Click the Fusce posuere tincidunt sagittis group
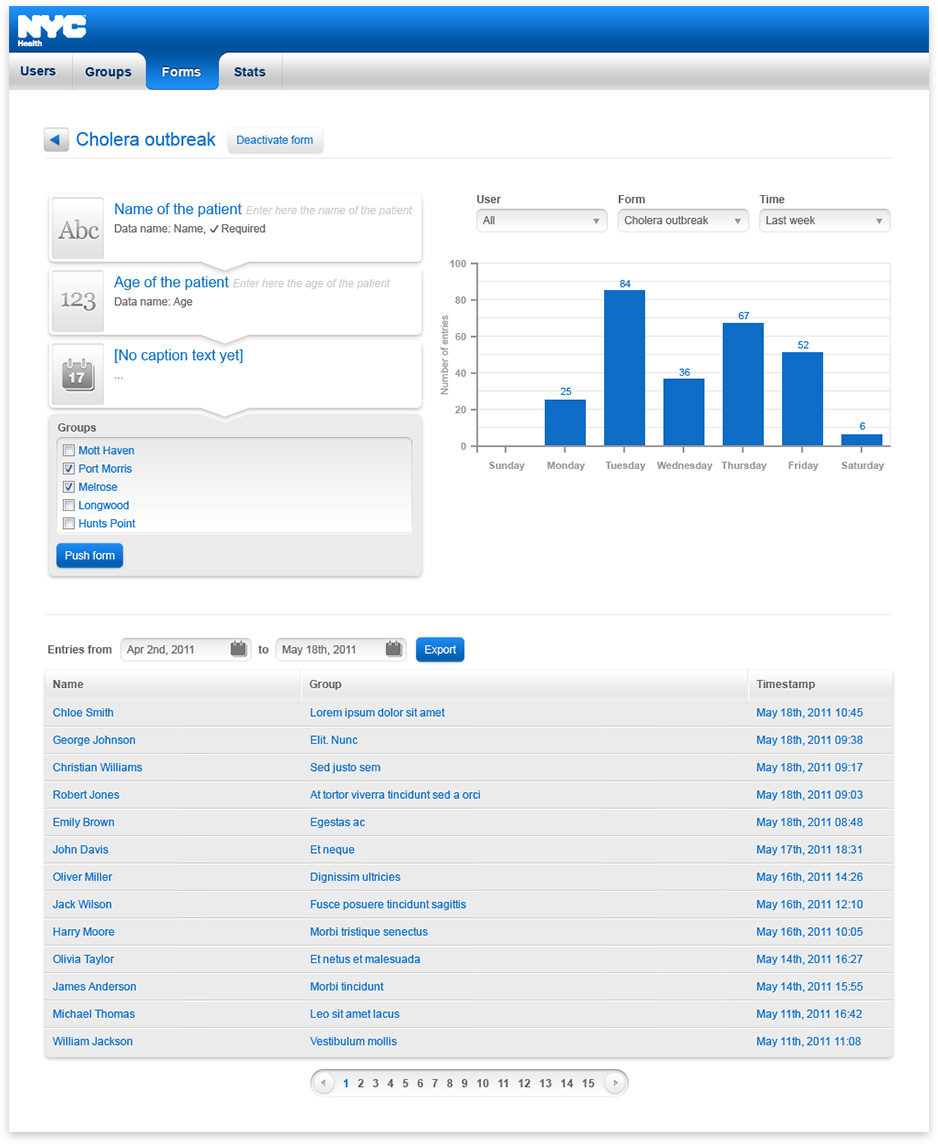Screen dimensions: 938x1144 (388, 905)
